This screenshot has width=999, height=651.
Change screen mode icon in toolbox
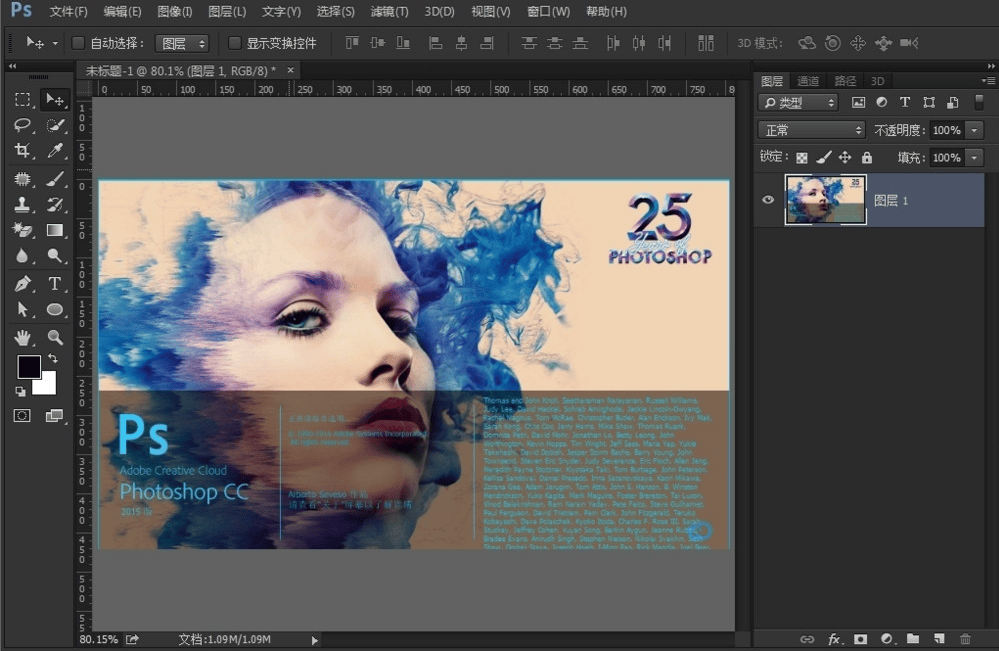[x=55, y=416]
